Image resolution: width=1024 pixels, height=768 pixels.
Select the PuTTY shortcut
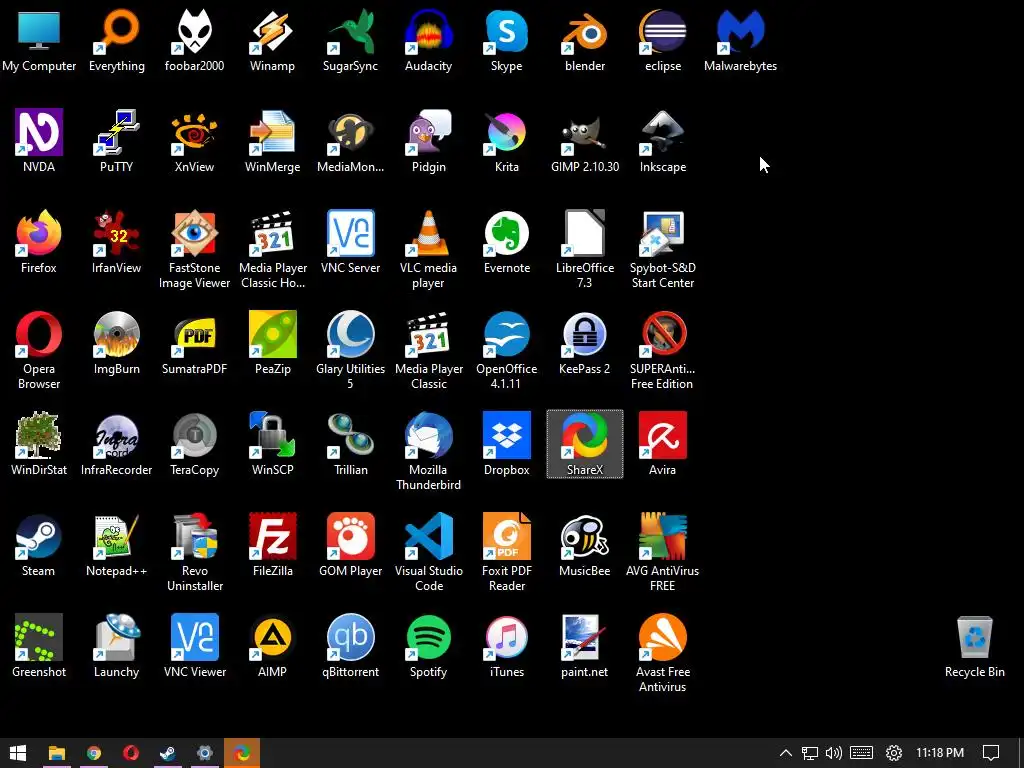click(x=116, y=141)
